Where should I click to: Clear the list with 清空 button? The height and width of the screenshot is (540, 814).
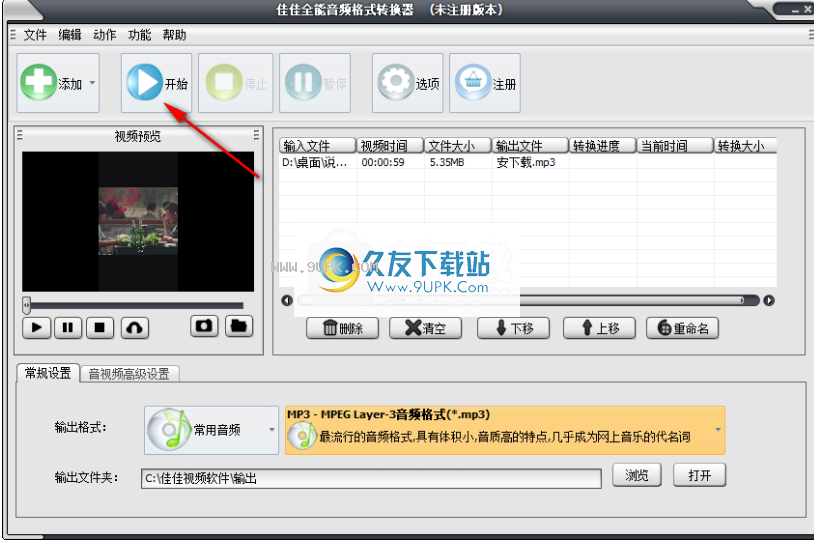point(426,328)
